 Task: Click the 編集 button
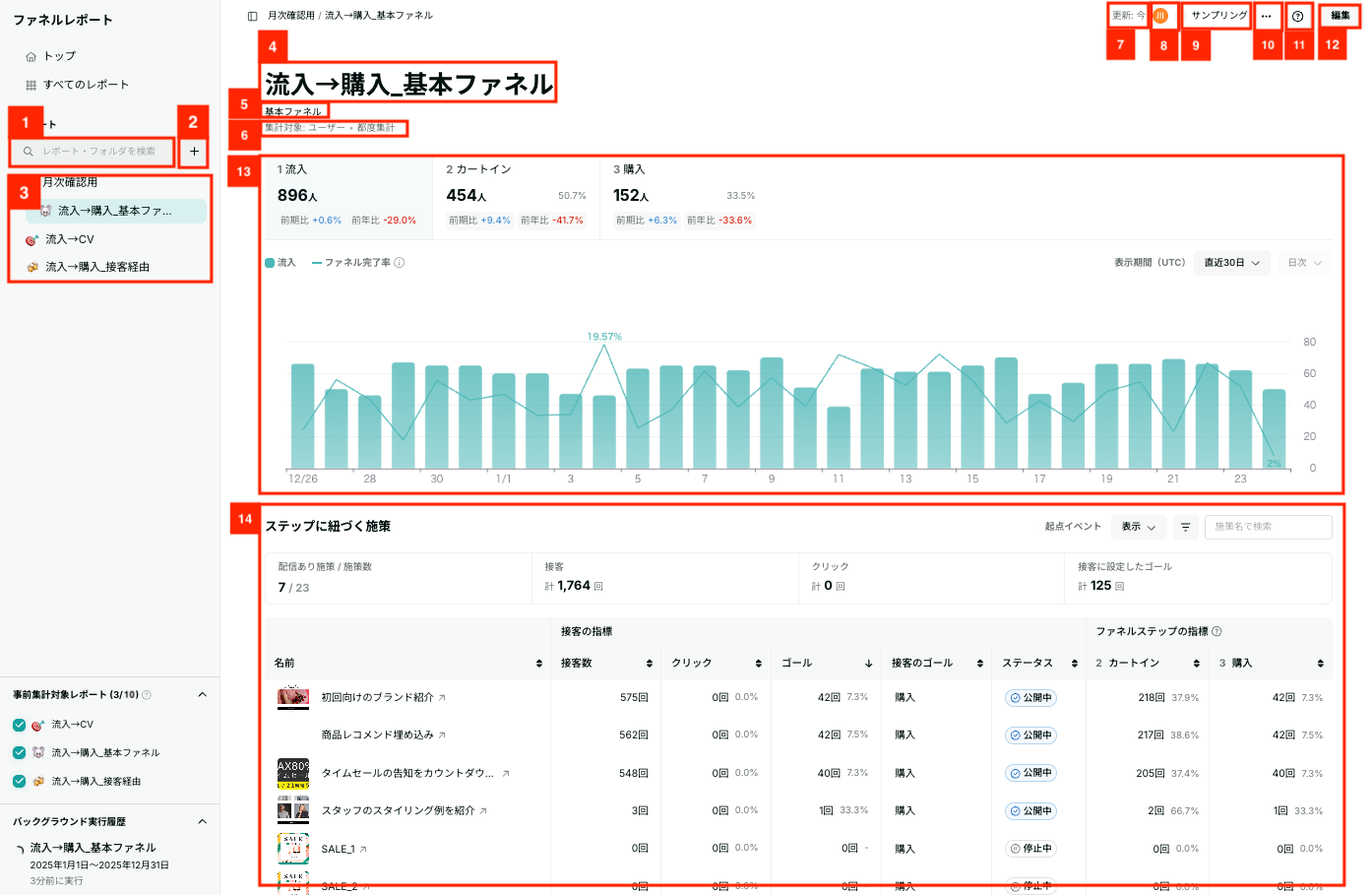1340,16
